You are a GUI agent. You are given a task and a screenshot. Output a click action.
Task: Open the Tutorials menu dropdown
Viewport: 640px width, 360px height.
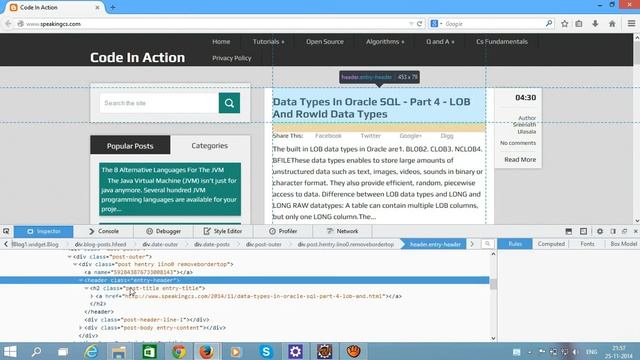pyautogui.click(x=269, y=42)
